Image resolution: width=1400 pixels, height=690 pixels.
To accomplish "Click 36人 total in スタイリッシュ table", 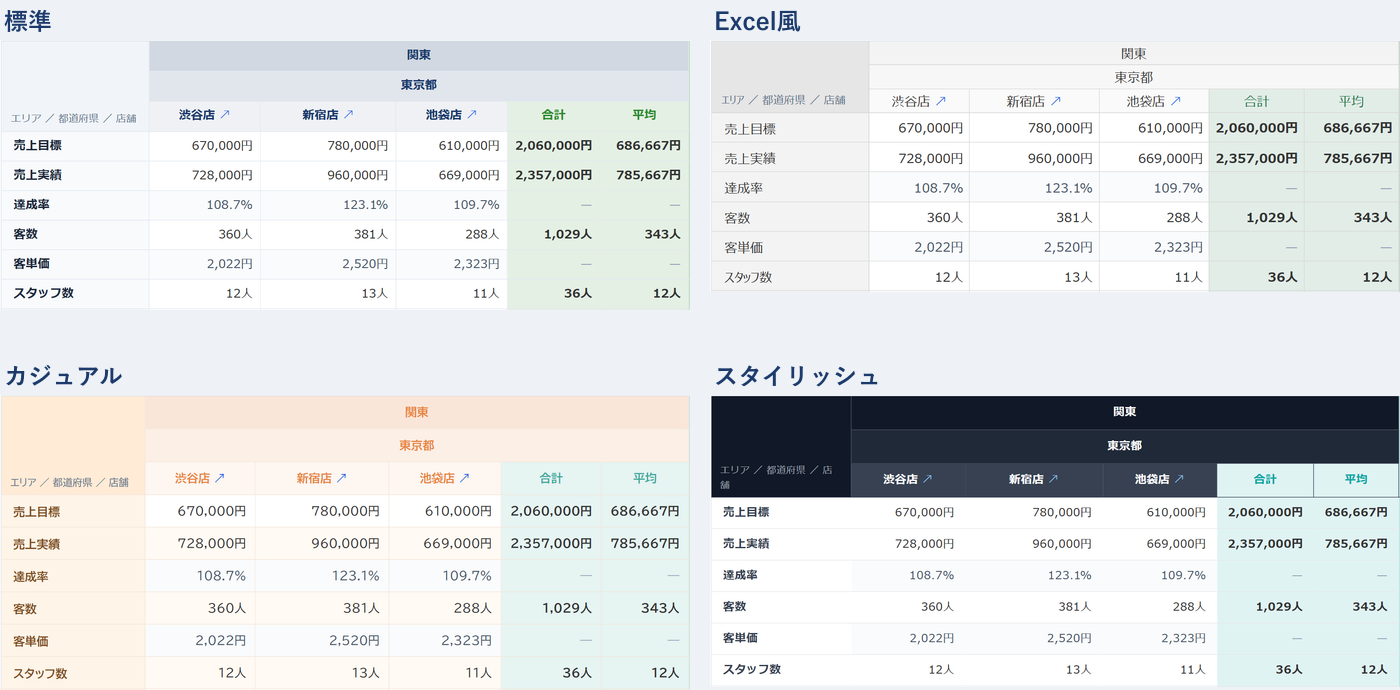I will tap(1265, 669).
